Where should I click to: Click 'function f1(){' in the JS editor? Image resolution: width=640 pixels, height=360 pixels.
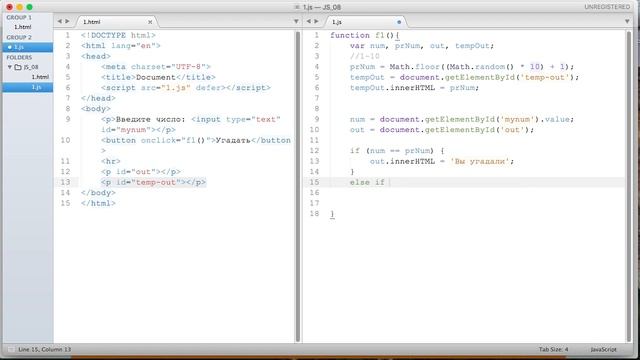click(364, 36)
